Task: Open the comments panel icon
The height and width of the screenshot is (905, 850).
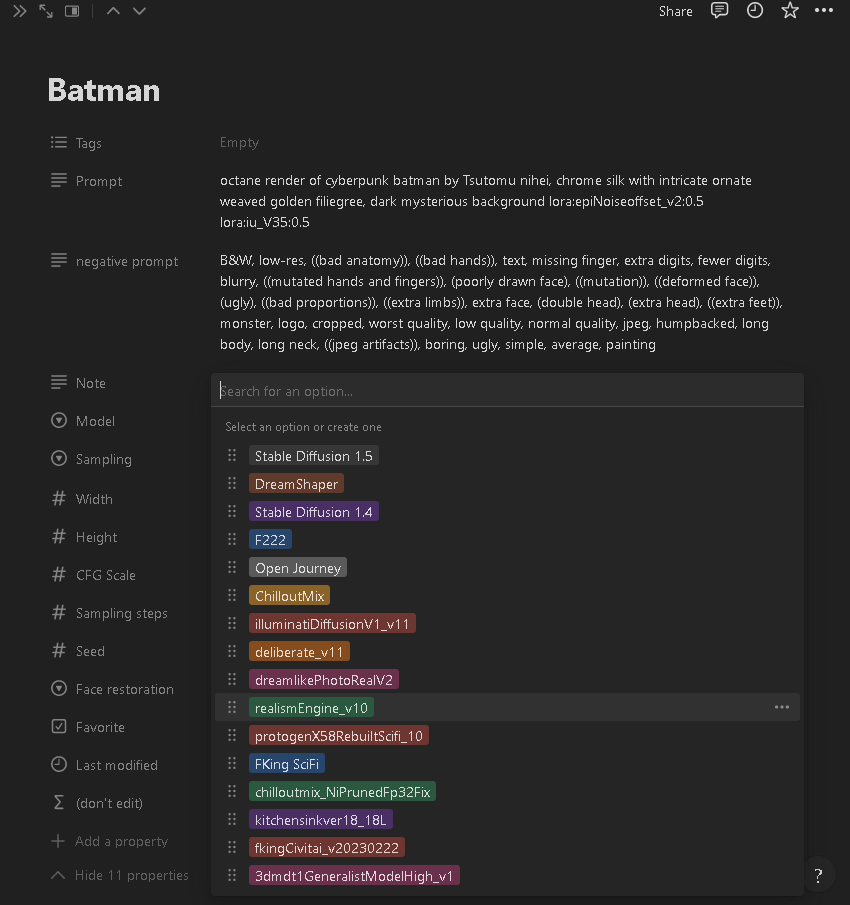Action: 719,11
